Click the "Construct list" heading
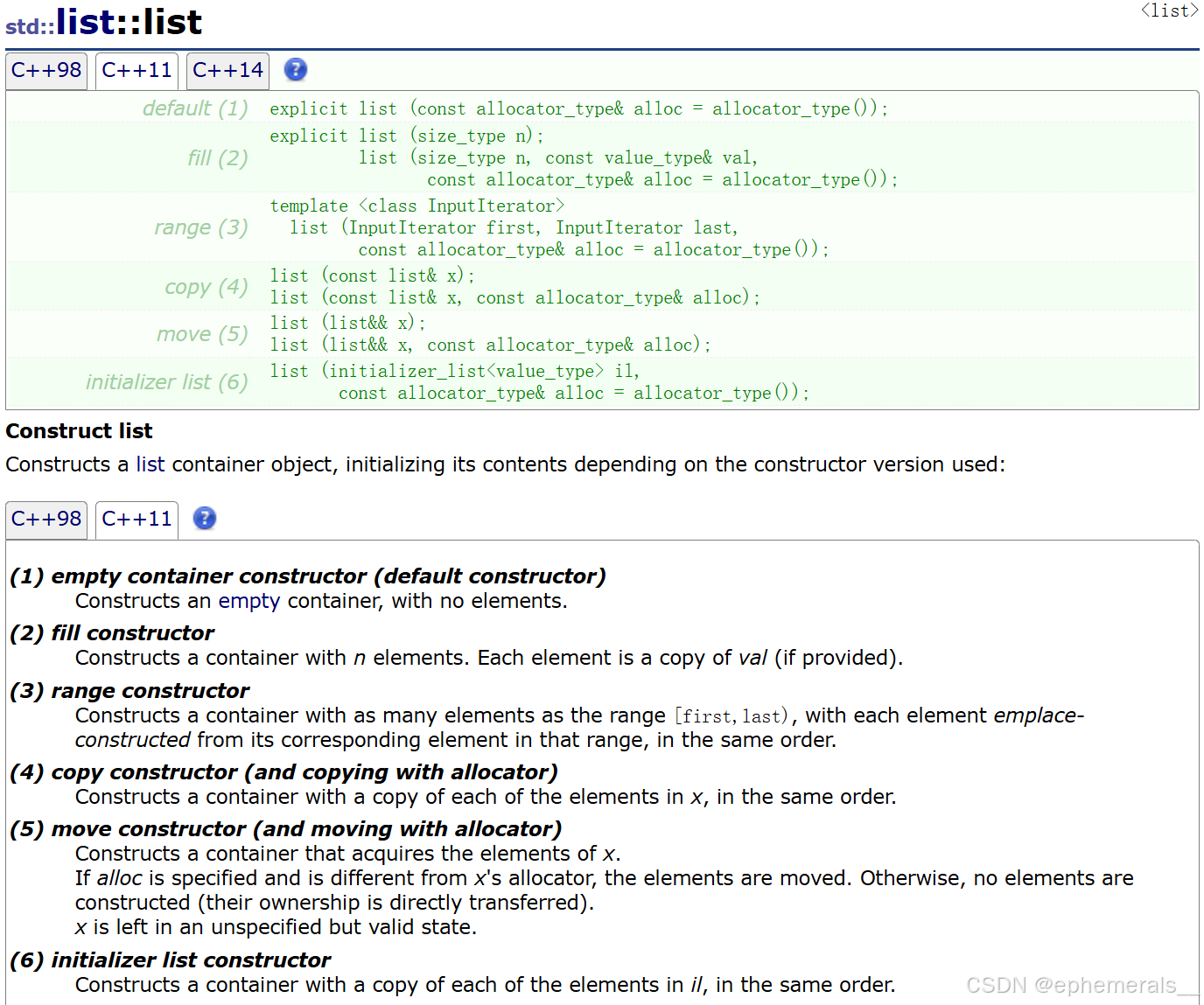The width and height of the screenshot is (1204, 1005). click(79, 431)
